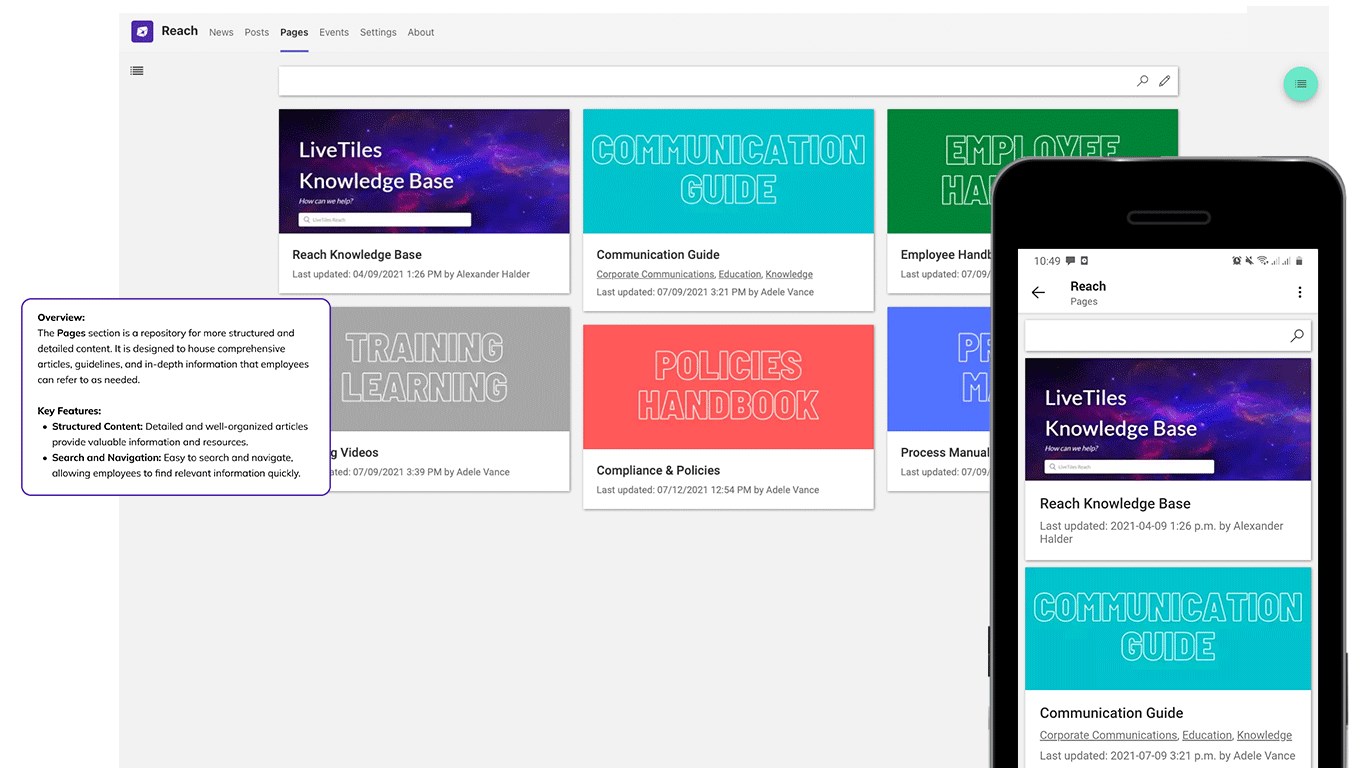Viewport: 1366px width, 768px height.
Task: Click the pencil edit icon in search bar
Action: tap(1164, 81)
